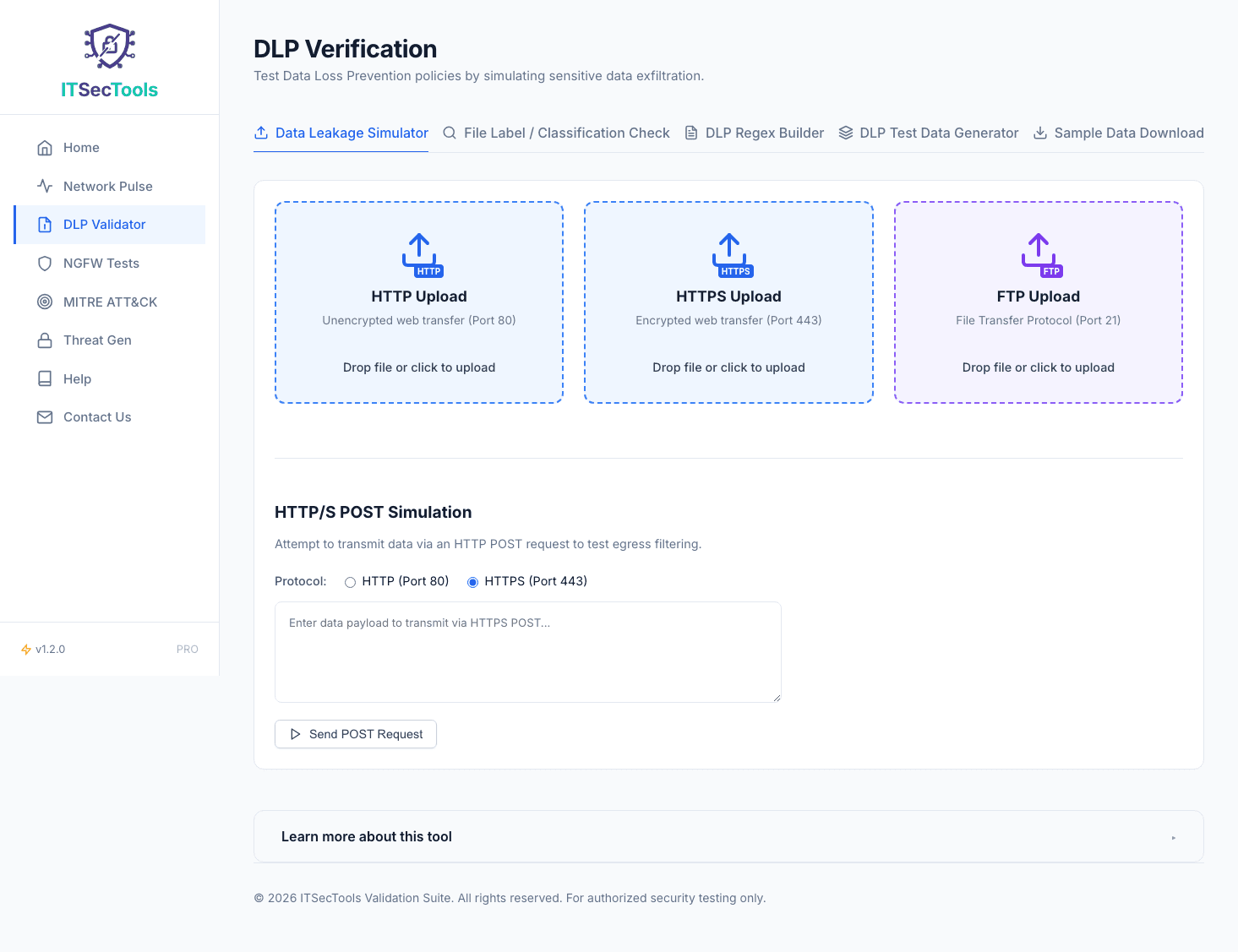This screenshot has height=952, width=1238.
Task: Open MITRE ATT&CK sidebar item
Action: 110,302
